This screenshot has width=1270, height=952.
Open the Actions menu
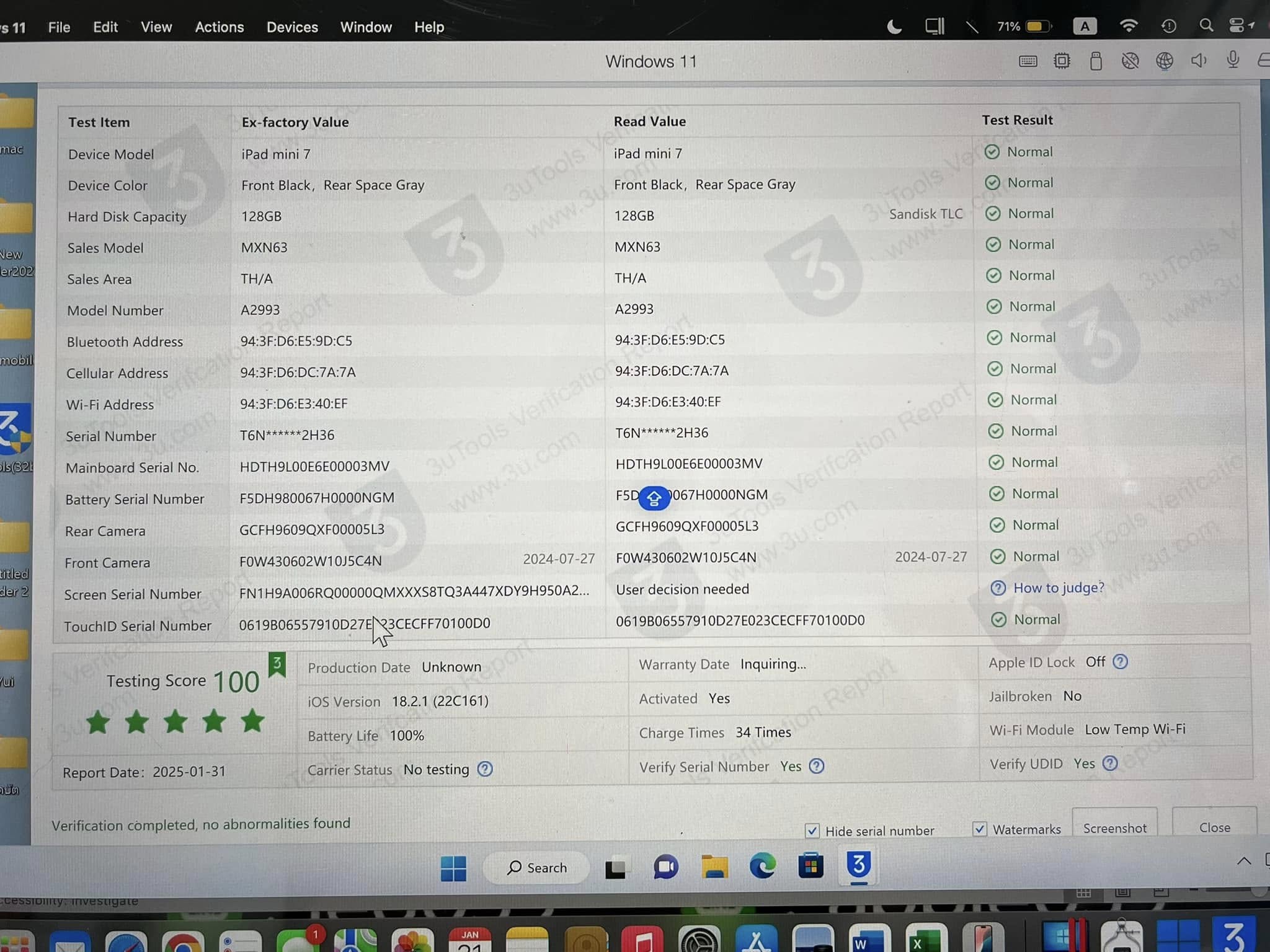pos(218,27)
